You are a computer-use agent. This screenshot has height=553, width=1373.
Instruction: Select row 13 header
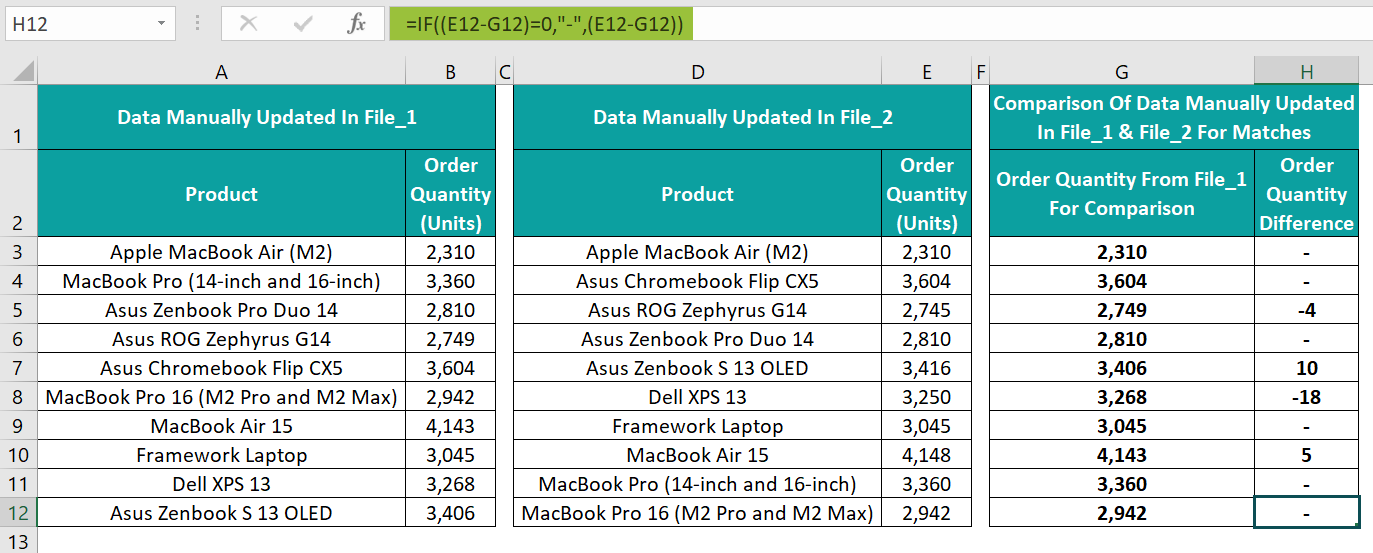pyautogui.click(x=19, y=541)
